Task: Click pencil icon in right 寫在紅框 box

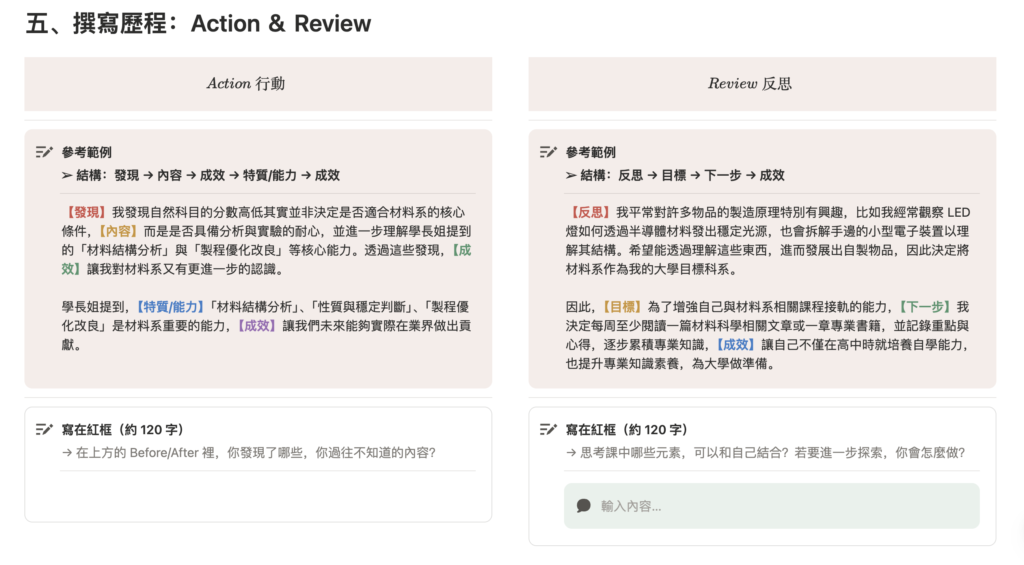Action: point(547,429)
